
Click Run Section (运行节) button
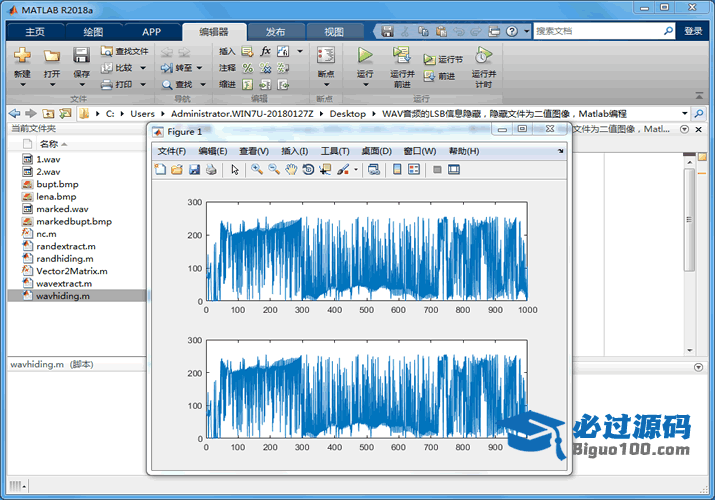(443, 59)
